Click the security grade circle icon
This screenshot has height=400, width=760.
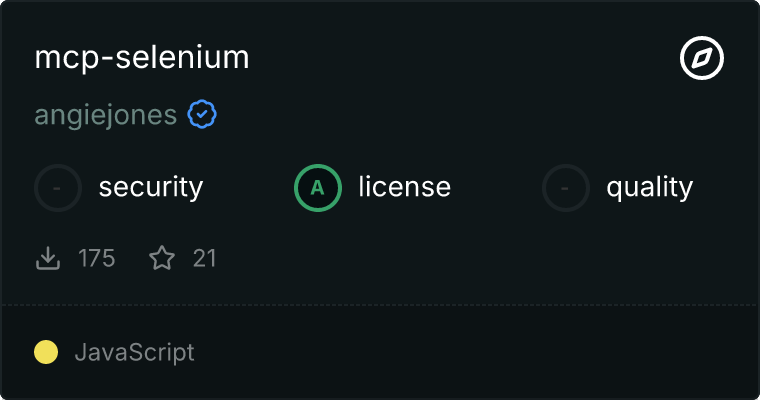point(58,187)
